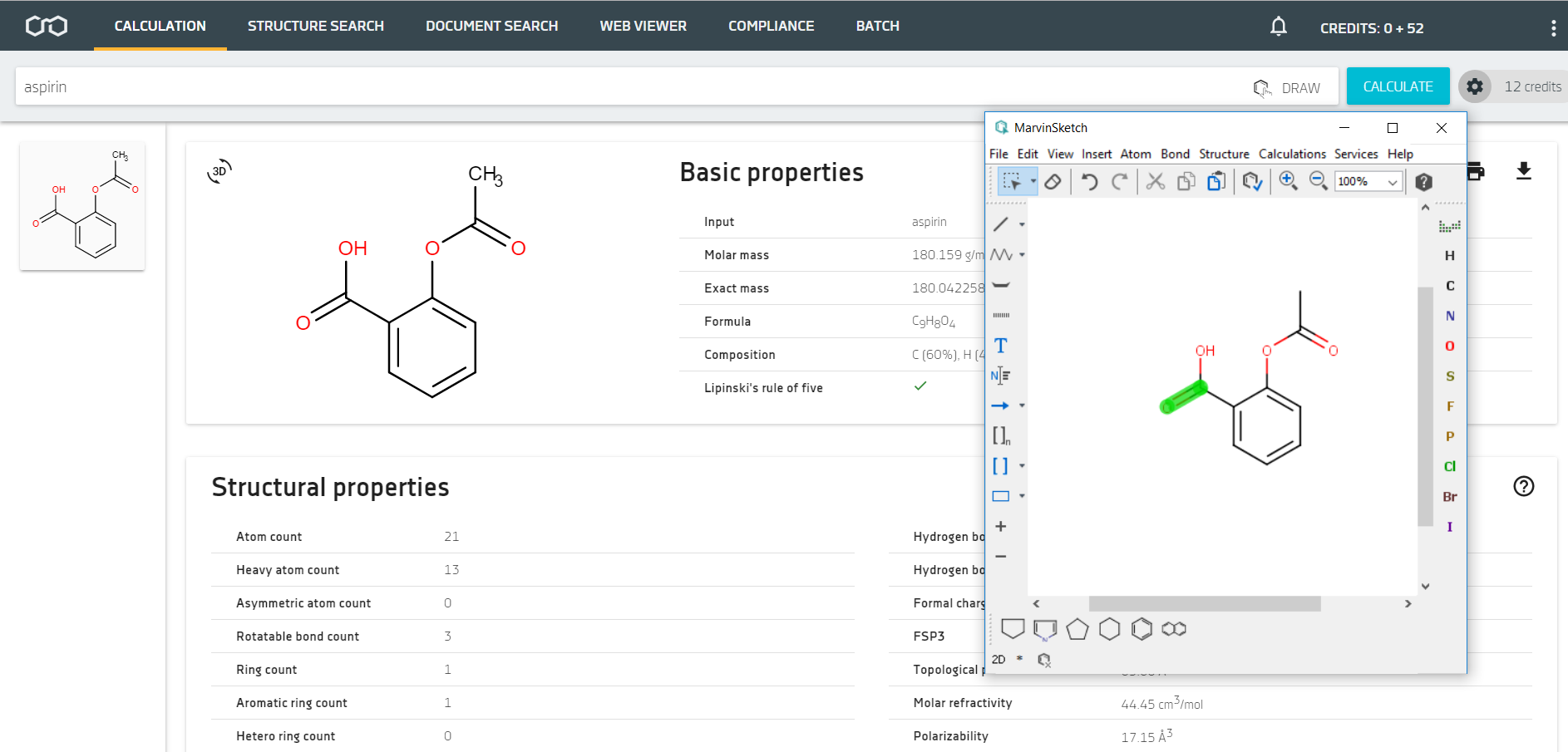Select nitrogen atom N in the element list
Image resolution: width=1568 pixels, height=752 pixels.
point(1449,316)
